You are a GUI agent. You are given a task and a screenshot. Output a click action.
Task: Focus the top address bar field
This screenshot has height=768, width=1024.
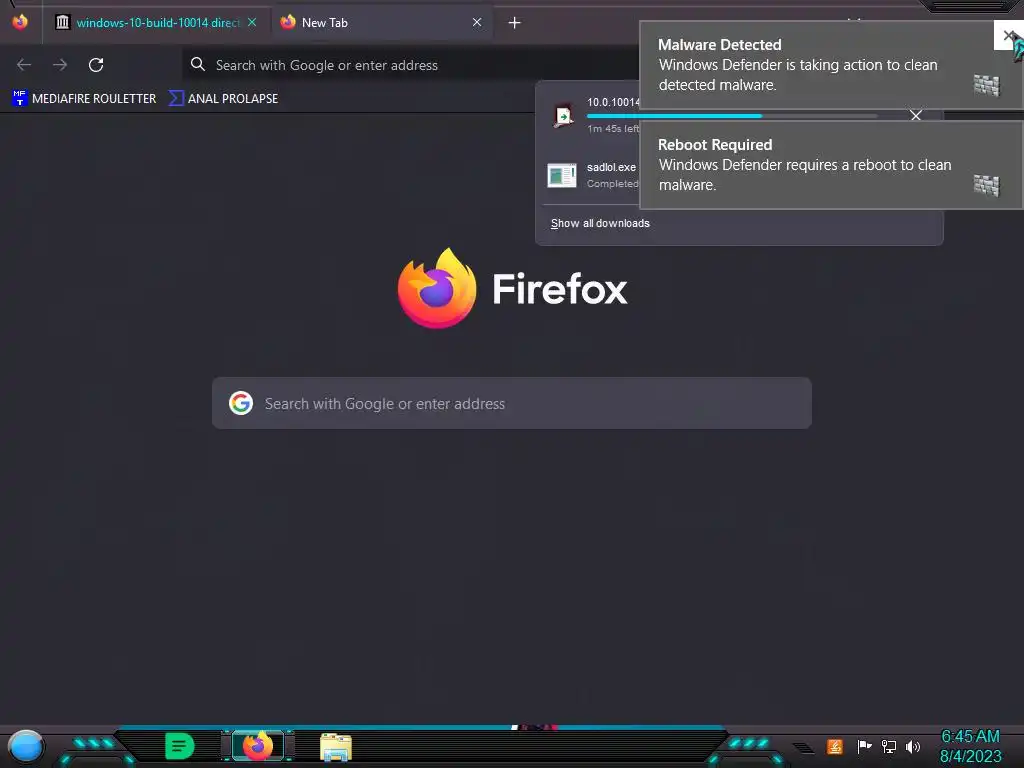(x=411, y=65)
